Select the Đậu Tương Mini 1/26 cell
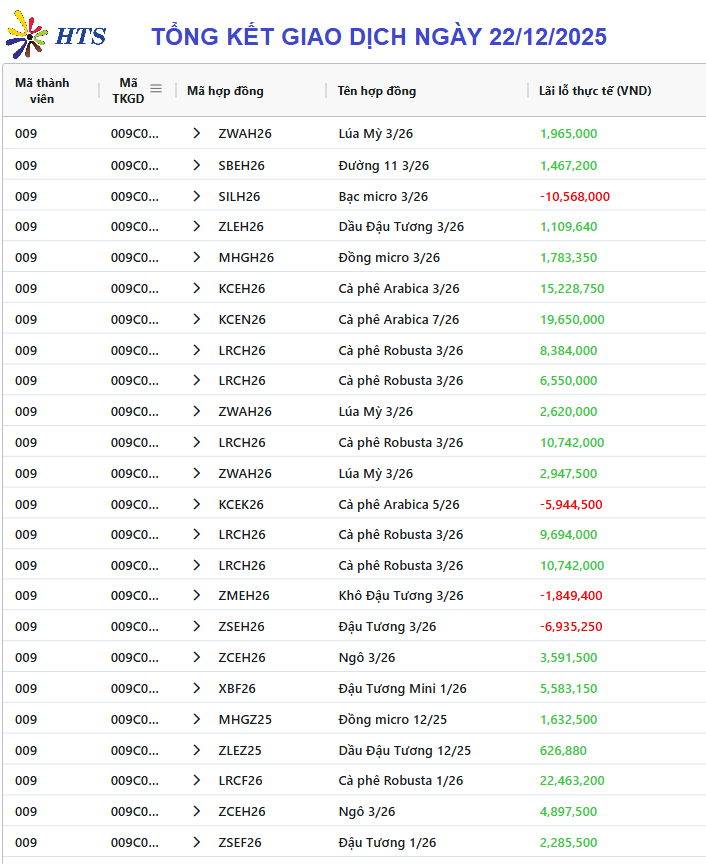Screen dimensions: 706x864 coord(402,688)
